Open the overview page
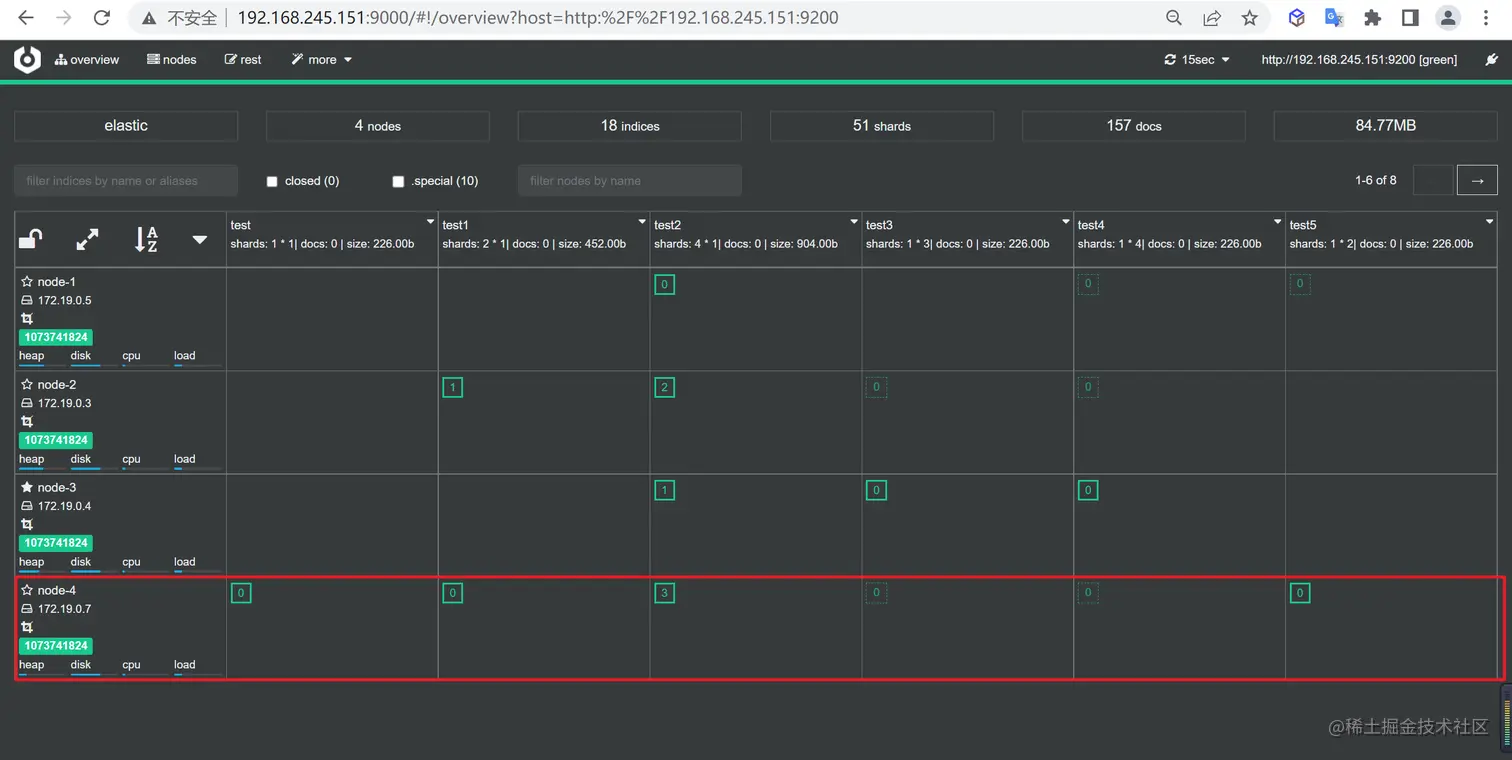This screenshot has width=1512, height=760. coord(87,60)
